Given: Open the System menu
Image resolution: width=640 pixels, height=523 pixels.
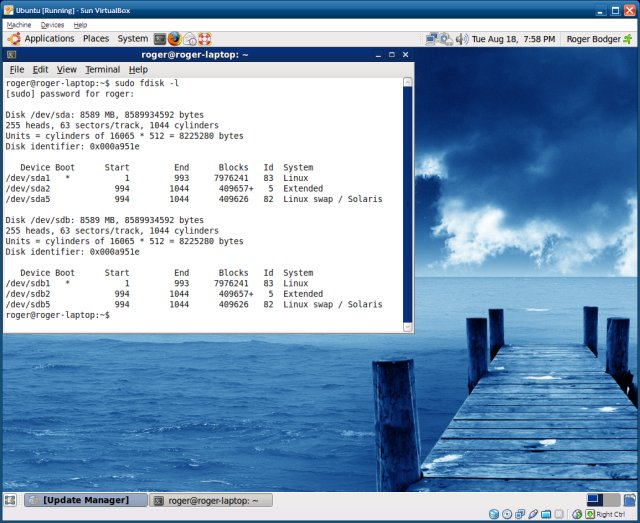Looking at the screenshot, I should point(132,39).
